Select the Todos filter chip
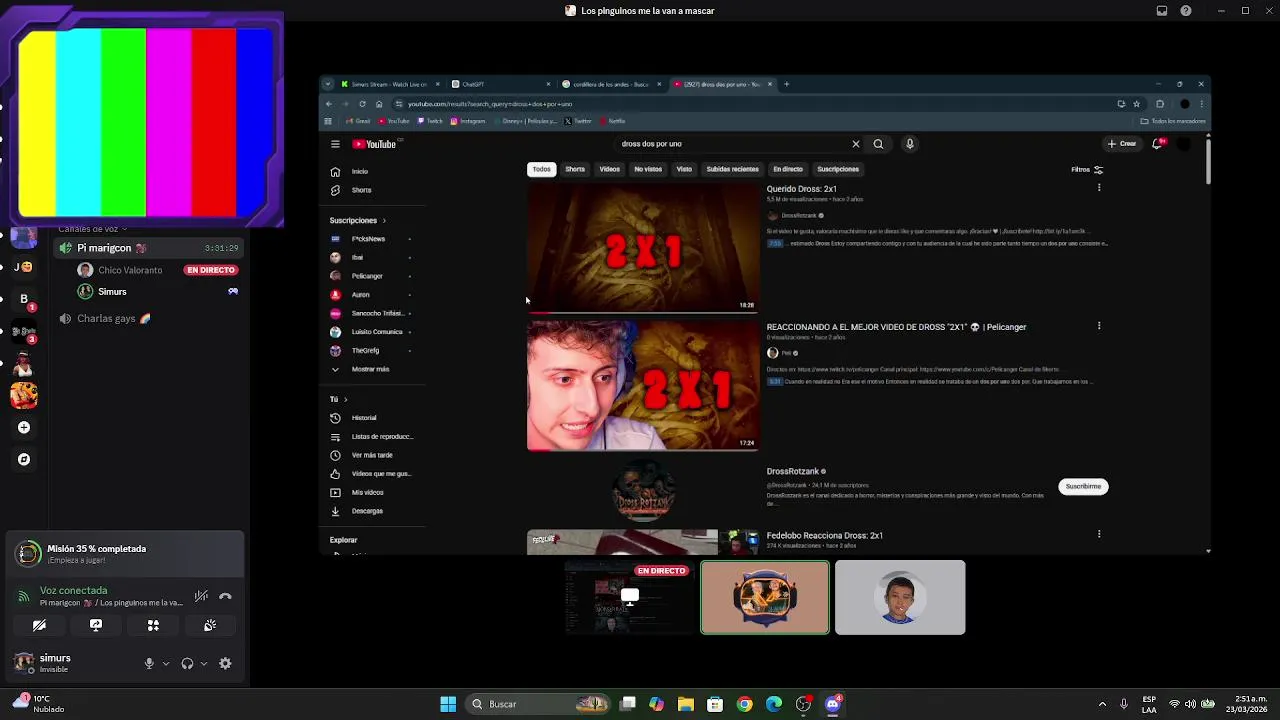 pyautogui.click(x=541, y=169)
